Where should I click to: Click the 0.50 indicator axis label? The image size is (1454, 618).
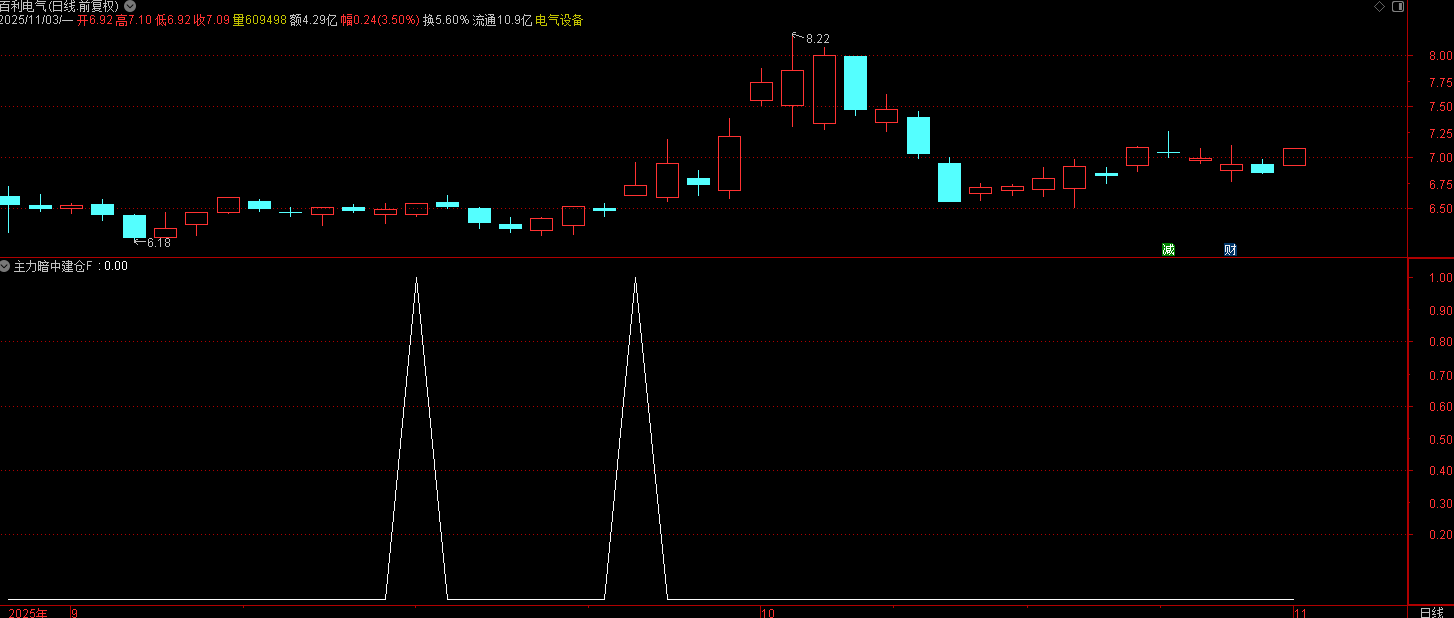pos(1440,439)
